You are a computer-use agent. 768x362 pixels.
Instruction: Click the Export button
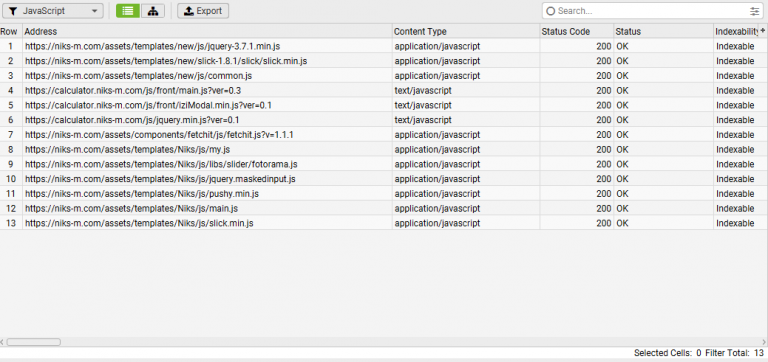[203, 11]
